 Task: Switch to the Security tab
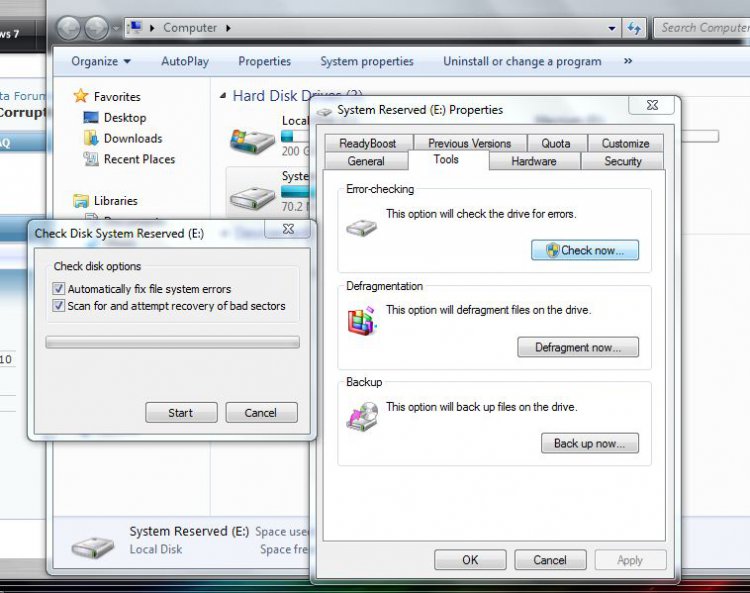[622, 161]
